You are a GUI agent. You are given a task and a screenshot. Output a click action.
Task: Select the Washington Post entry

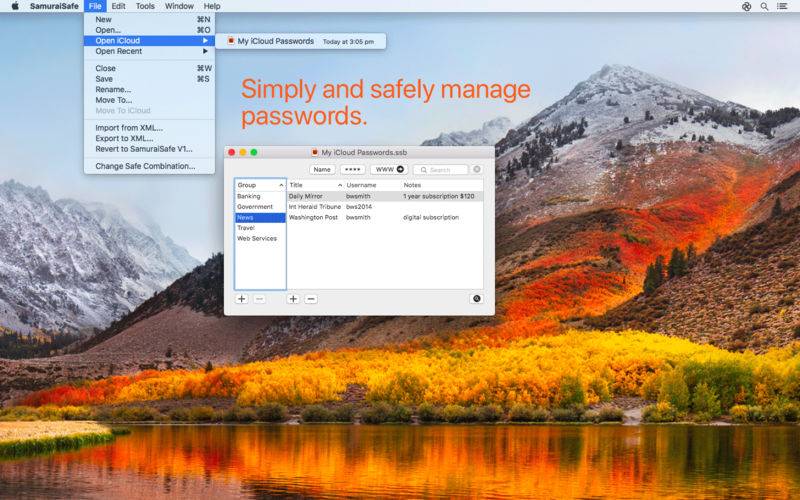tap(385, 218)
